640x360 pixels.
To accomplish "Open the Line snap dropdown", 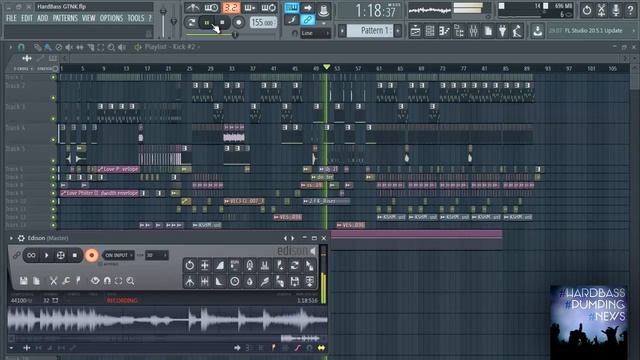I will point(315,33).
